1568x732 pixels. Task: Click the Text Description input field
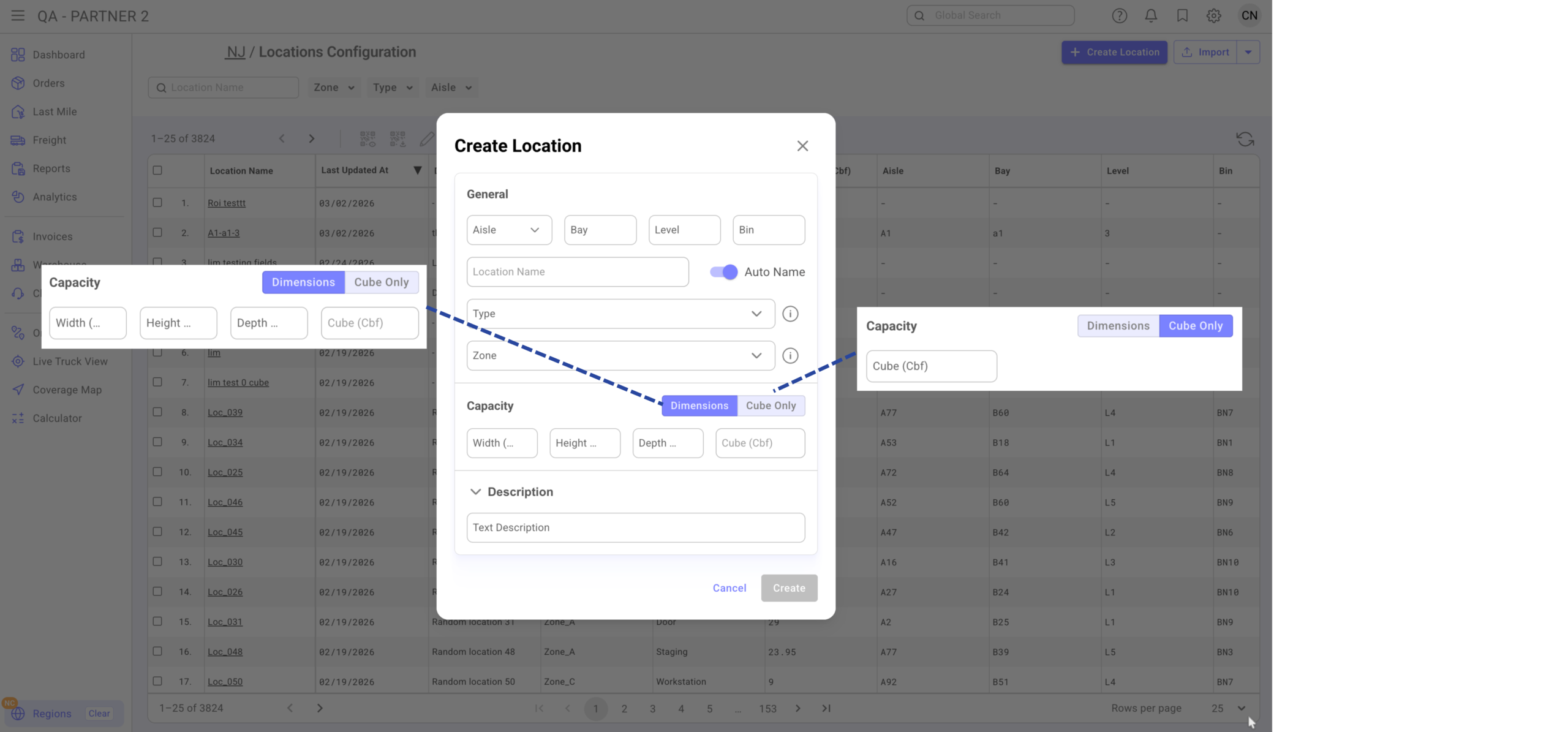(x=635, y=527)
